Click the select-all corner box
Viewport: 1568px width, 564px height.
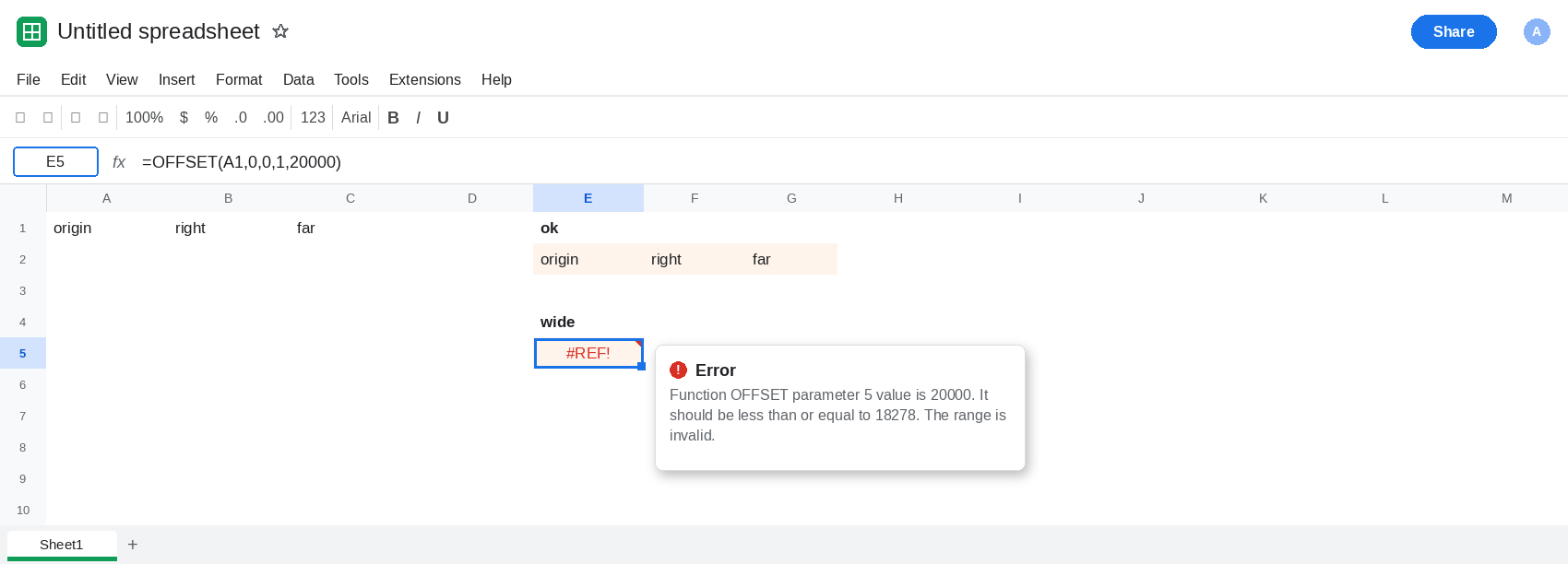23,198
